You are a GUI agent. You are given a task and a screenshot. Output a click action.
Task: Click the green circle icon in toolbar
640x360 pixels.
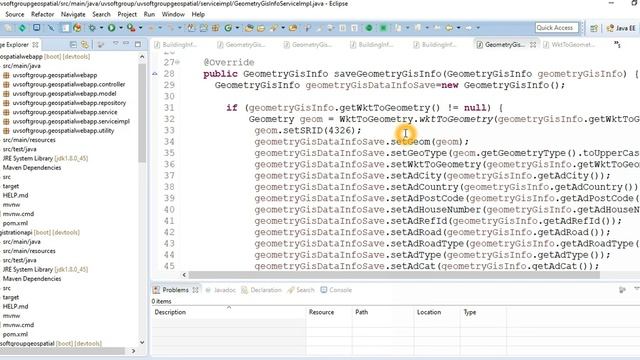(x=369, y=28)
